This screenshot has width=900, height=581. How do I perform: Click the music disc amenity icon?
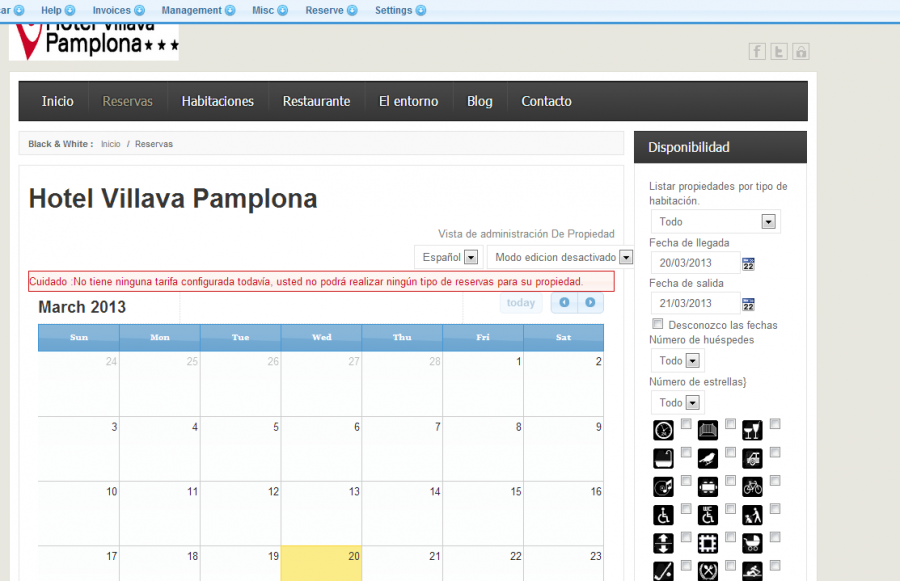tap(663, 487)
